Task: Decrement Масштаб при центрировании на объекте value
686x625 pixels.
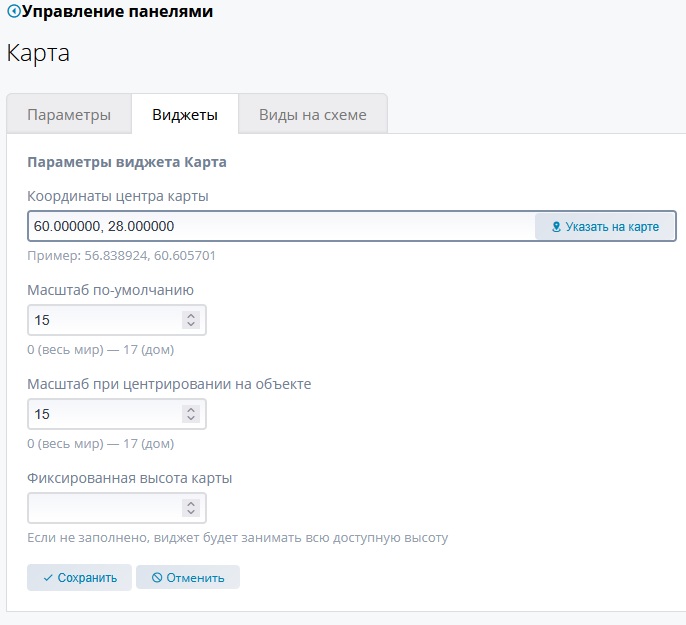Action: (x=191, y=419)
